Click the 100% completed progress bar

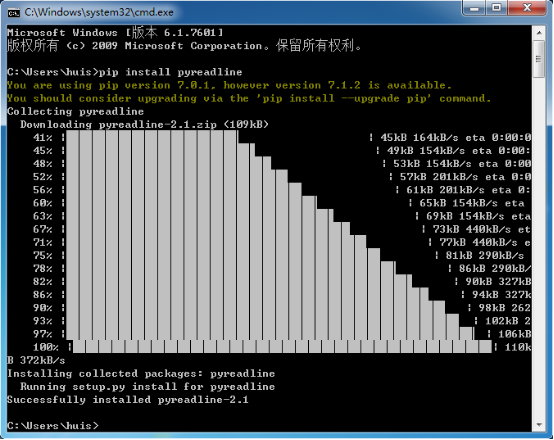coord(282,347)
